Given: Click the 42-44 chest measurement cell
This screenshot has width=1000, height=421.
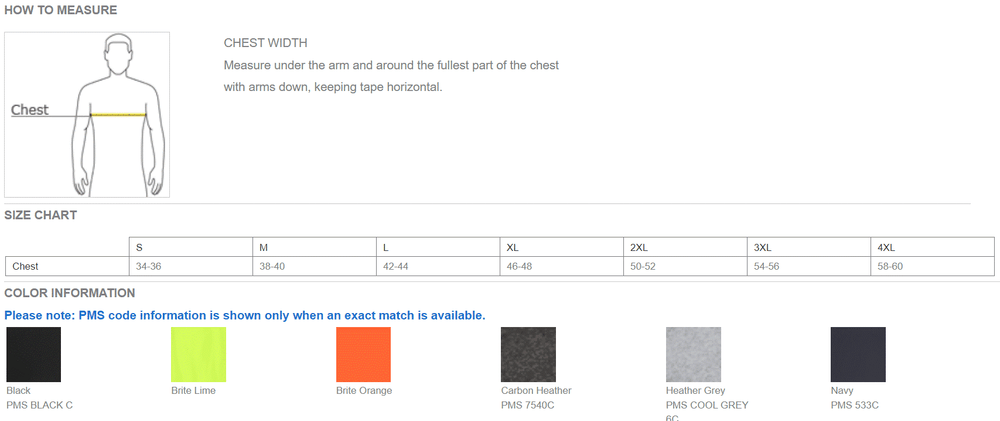Looking at the screenshot, I should point(395,266).
